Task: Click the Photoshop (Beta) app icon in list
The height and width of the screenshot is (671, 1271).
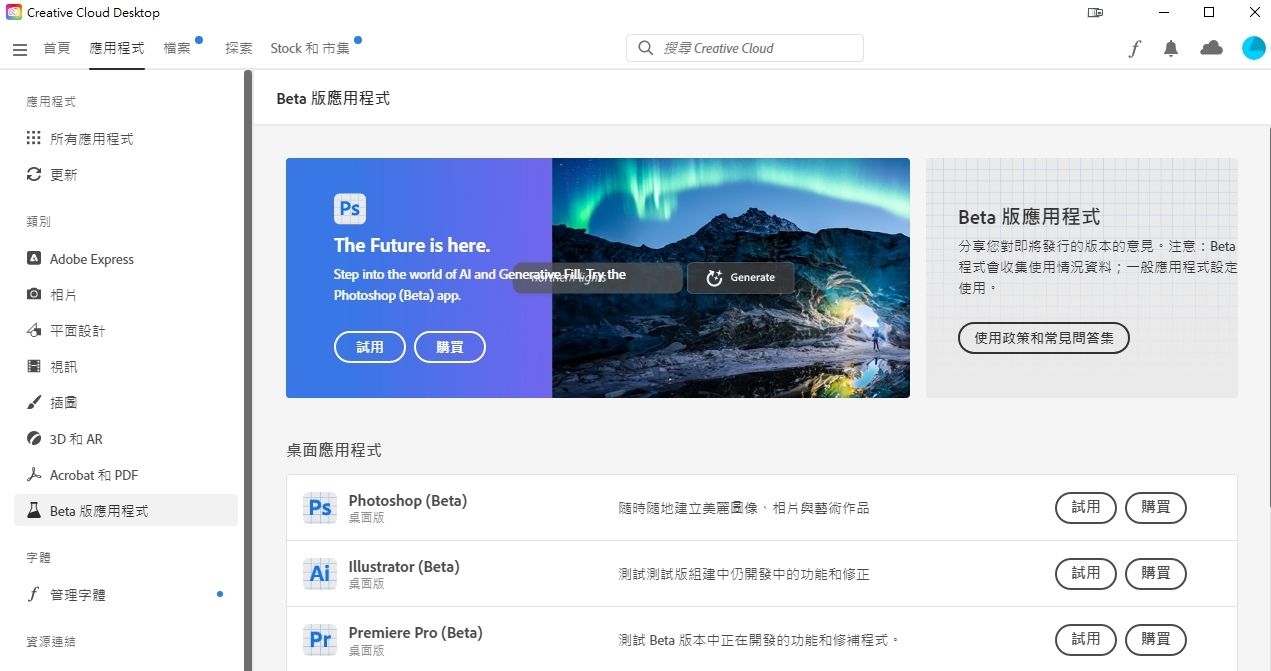Action: click(x=320, y=508)
